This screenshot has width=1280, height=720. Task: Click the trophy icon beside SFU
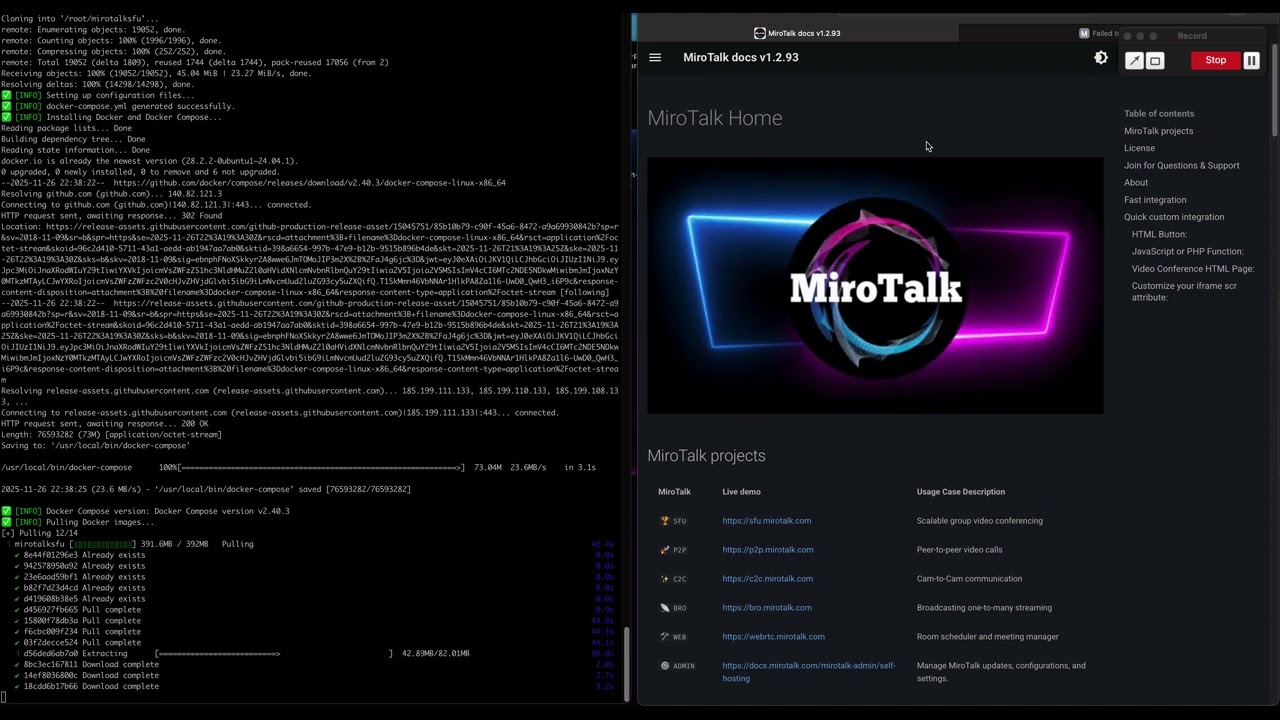tap(664, 520)
